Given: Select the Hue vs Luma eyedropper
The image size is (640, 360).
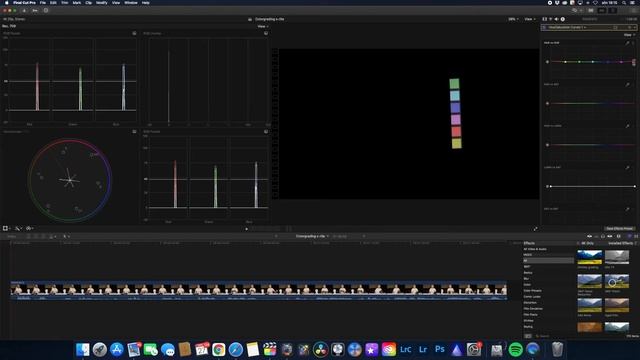Looking at the screenshot, I should (x=627, y=126).
